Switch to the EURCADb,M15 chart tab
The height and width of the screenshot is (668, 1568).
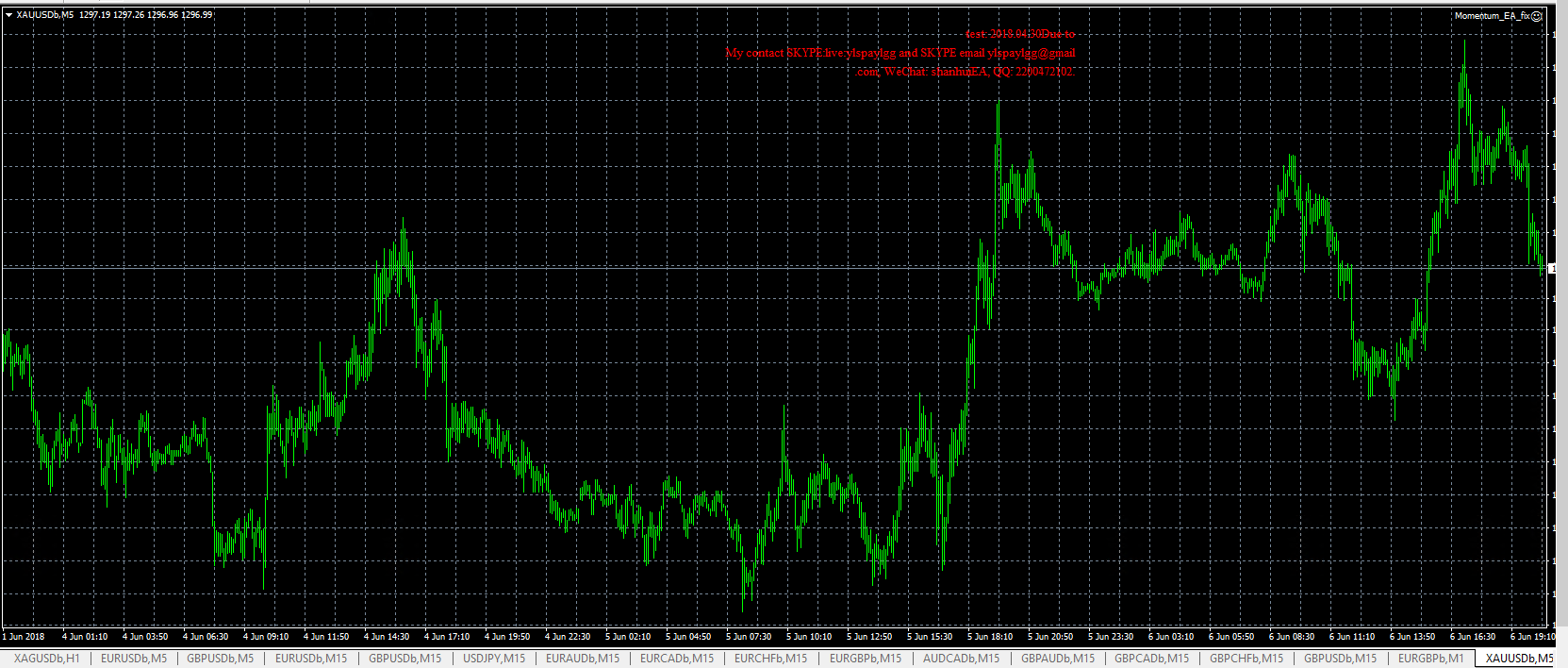pyautogui.click(x=676, y=659)
